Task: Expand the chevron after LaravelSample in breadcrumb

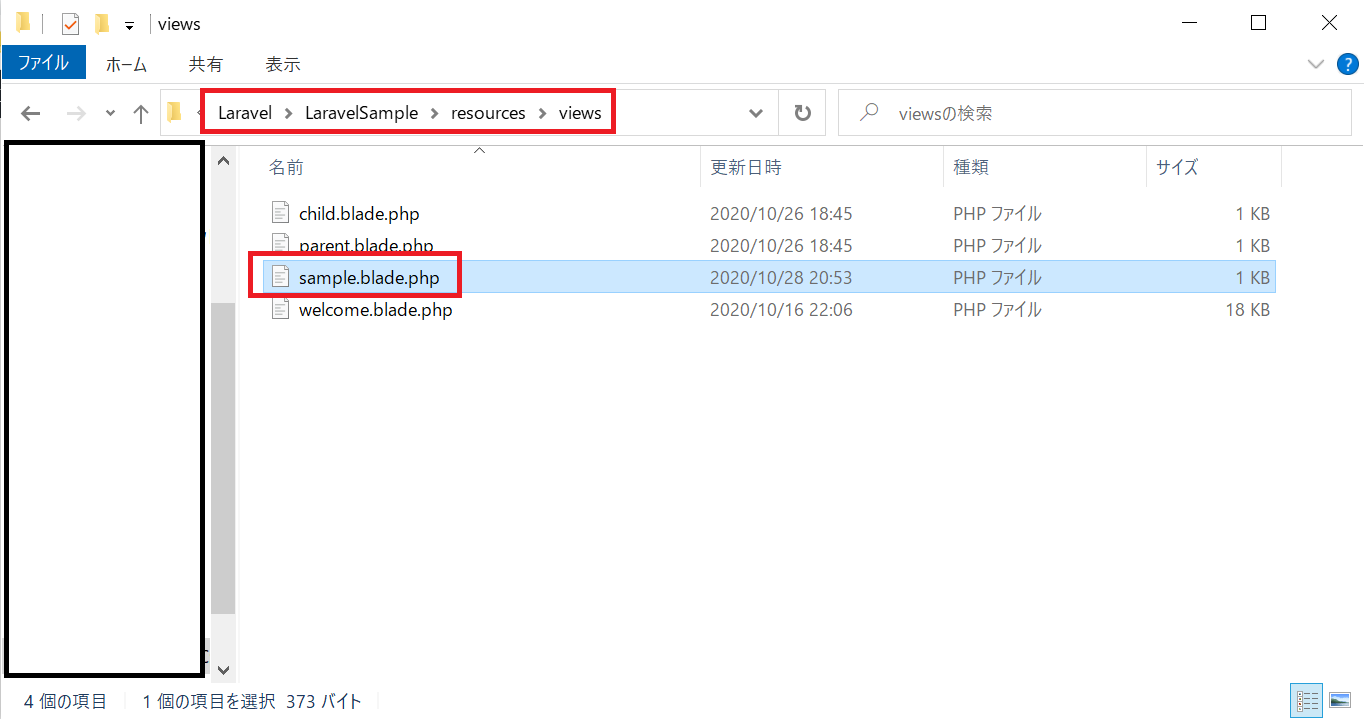Action: click(x=435, y=113)
